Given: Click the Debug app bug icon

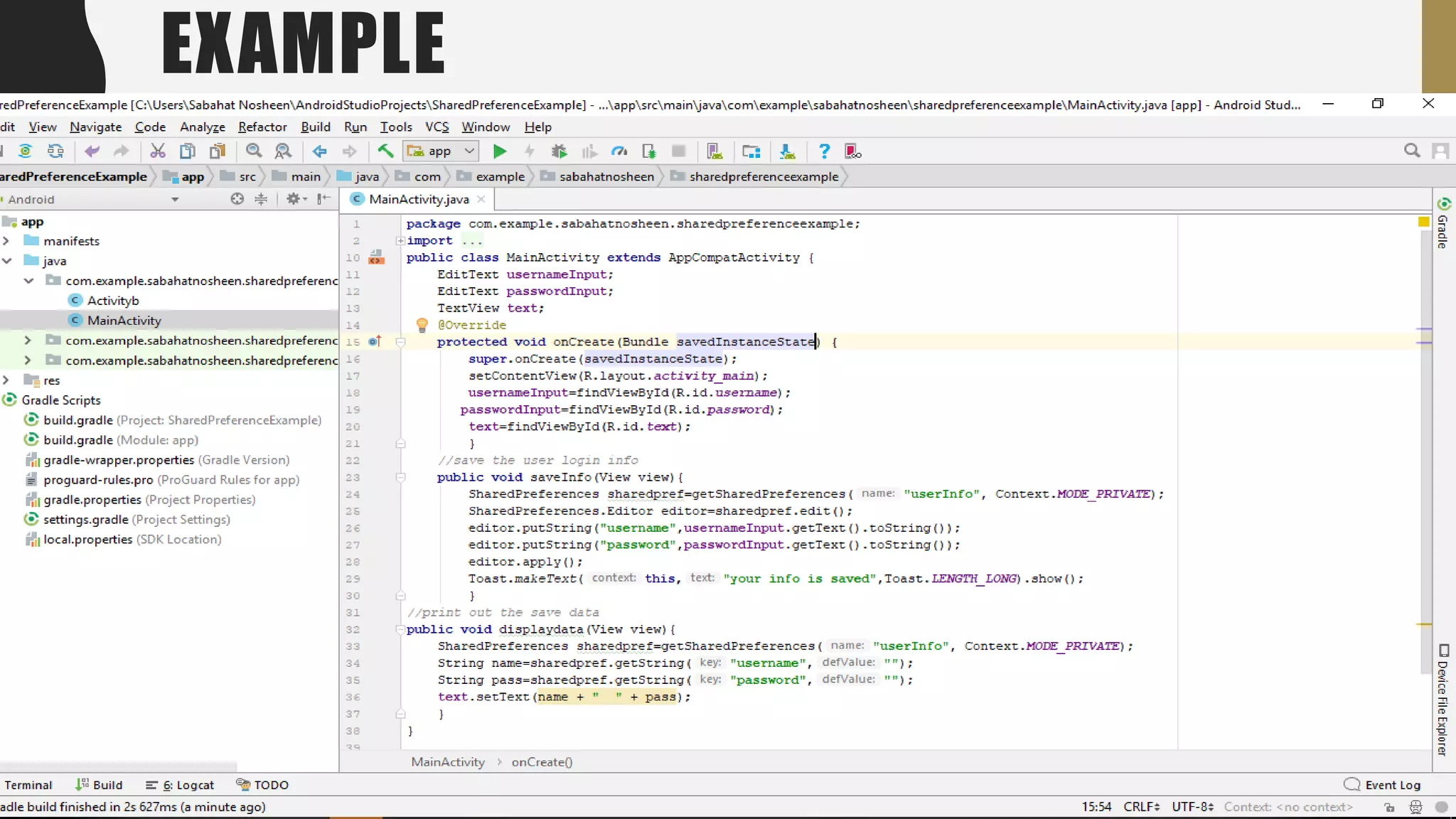Looking at the screenshot, I should (x=560, y=151).
